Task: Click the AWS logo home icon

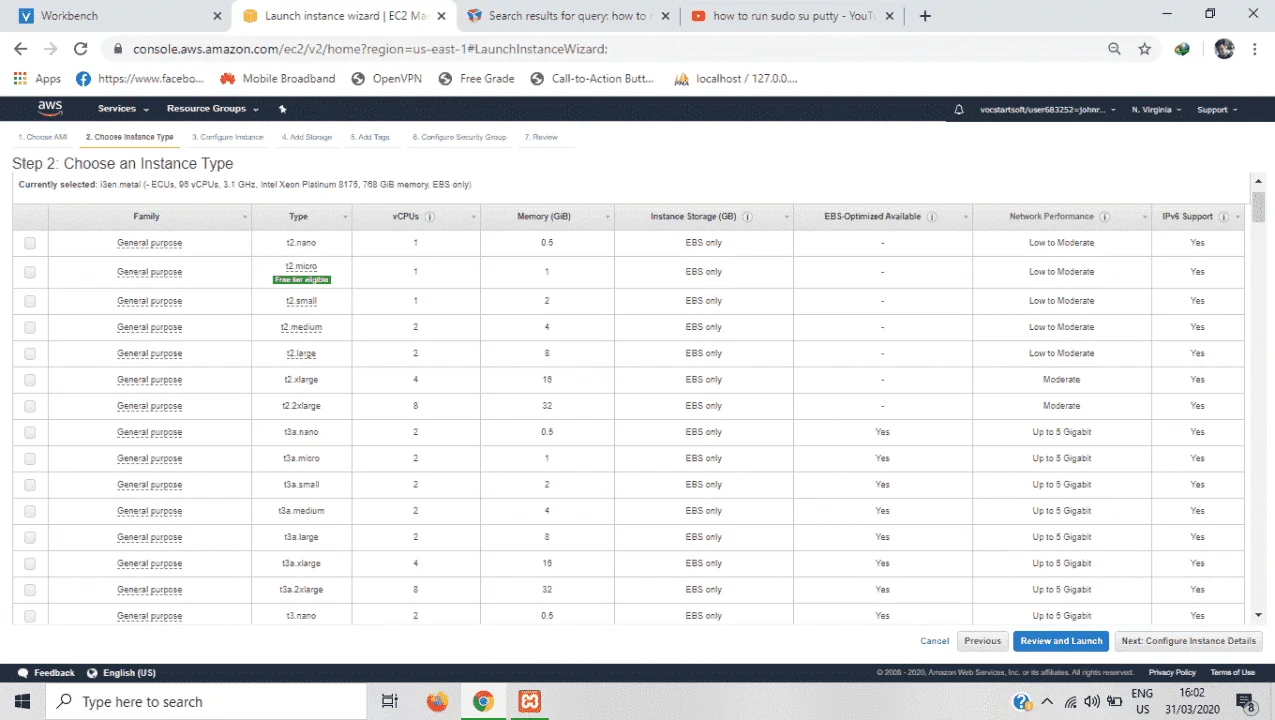Action: 50,108
